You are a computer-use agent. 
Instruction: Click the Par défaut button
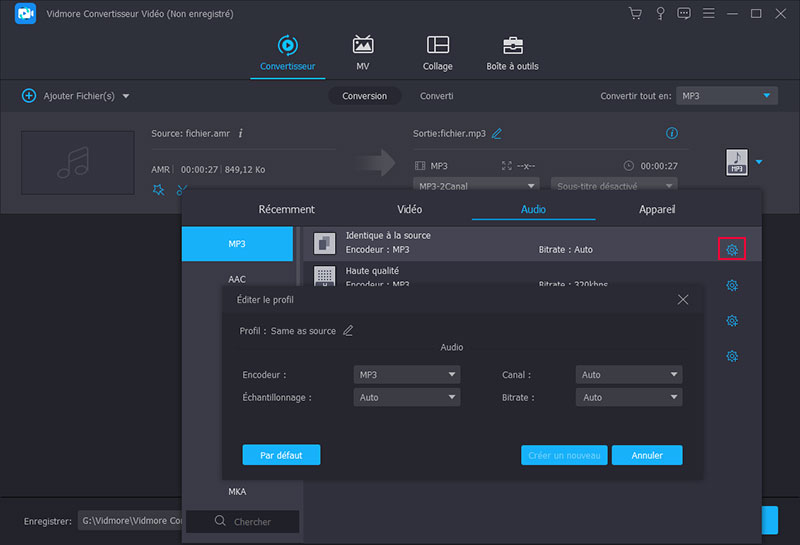281,455
